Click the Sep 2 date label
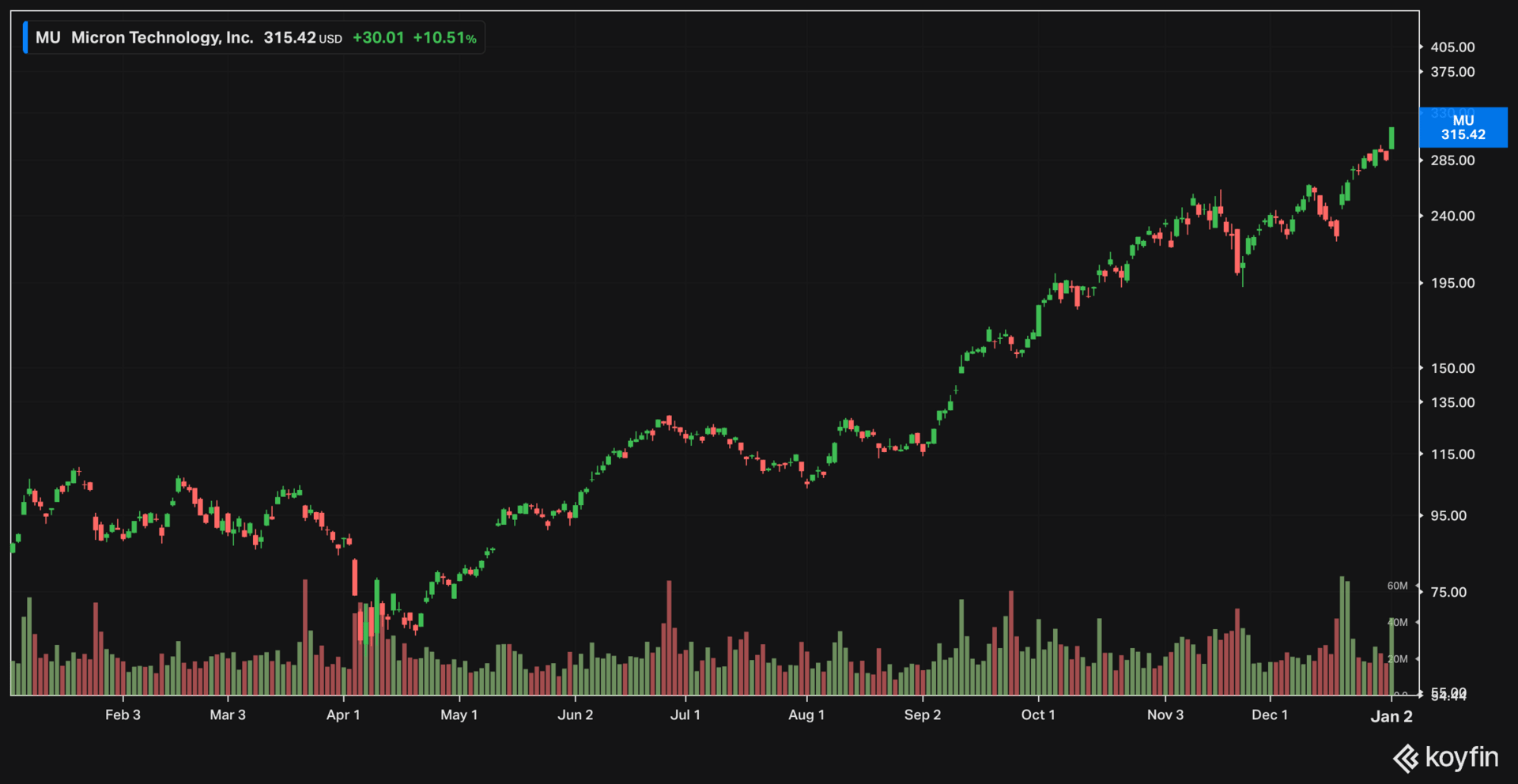This screenshot has height=784, width=1518. [x=923, y=714]
